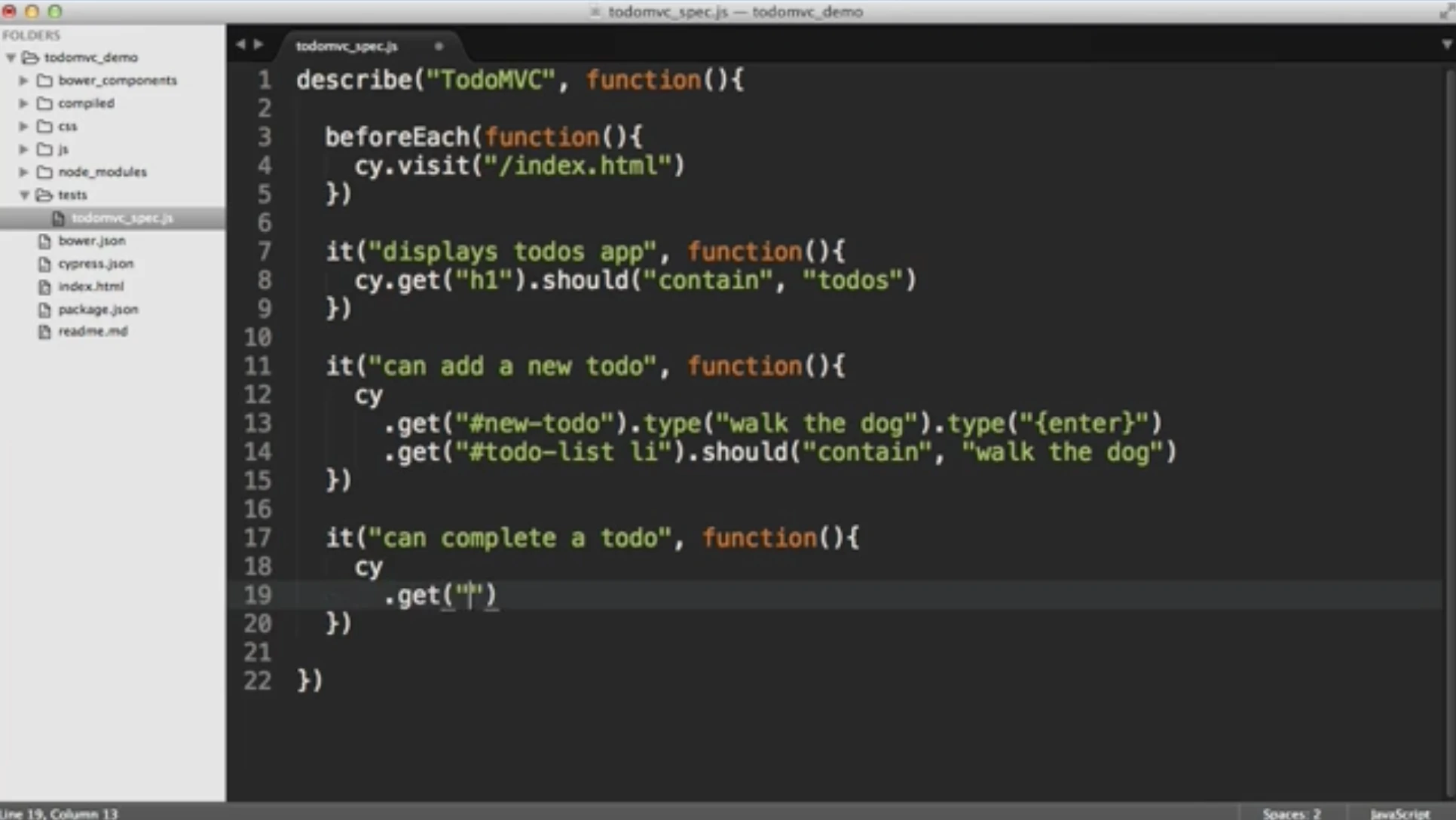Collapse the todomvc_demo root folder
Image resolution: width=1456 pixels, height=820 pixels.
coord(11,58)
